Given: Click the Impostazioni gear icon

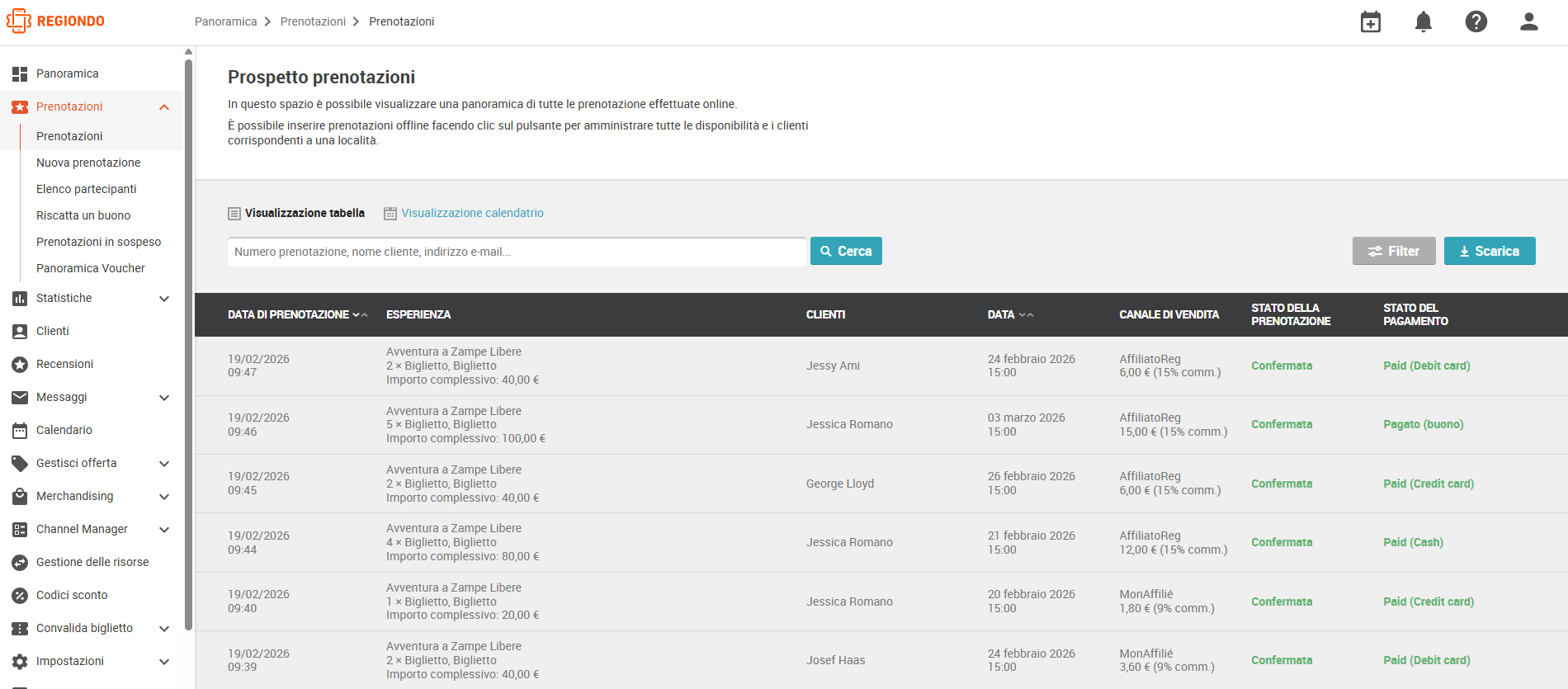Looking at the screenshot, I should tap(20, 661).
